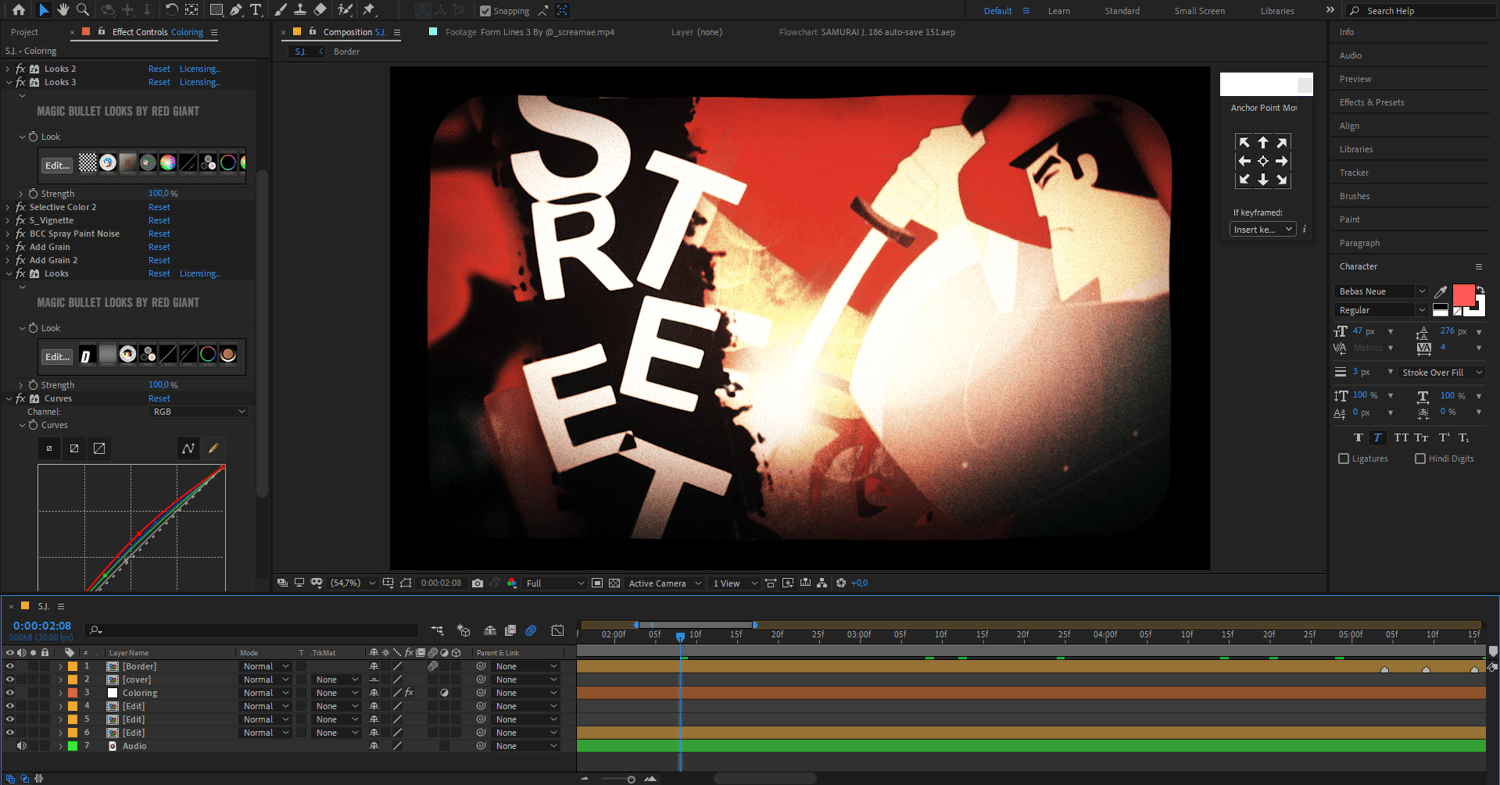Toggle the Snapping checkbox

485,11
